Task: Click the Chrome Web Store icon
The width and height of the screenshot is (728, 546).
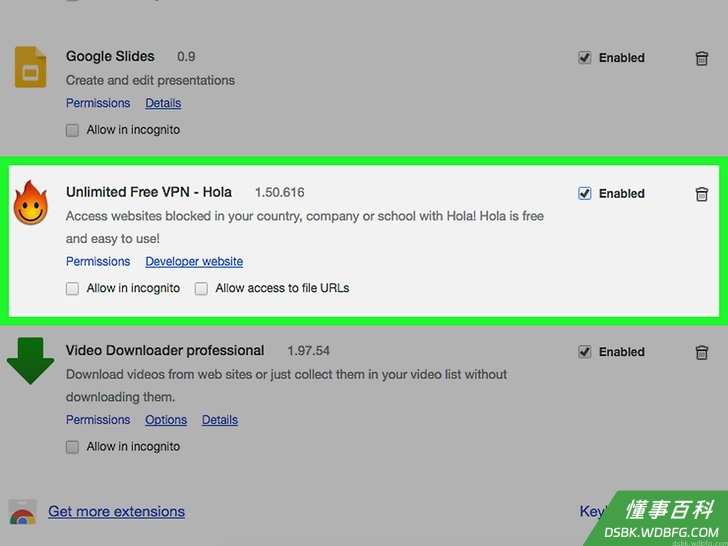Action: click(x=22, y=513)
